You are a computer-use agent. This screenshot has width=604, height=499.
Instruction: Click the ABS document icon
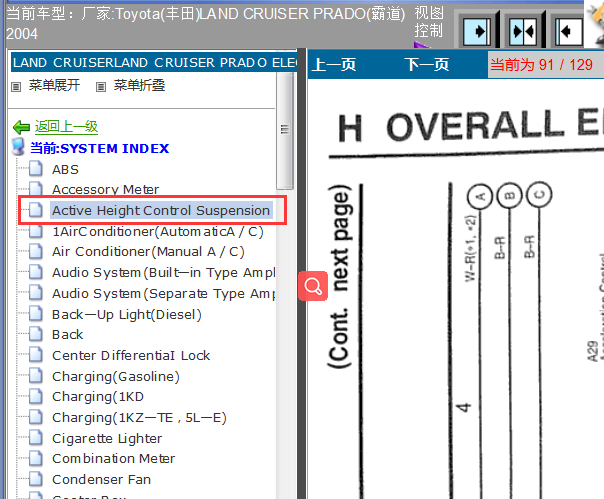pyautogui.click(x=36, y=169)
